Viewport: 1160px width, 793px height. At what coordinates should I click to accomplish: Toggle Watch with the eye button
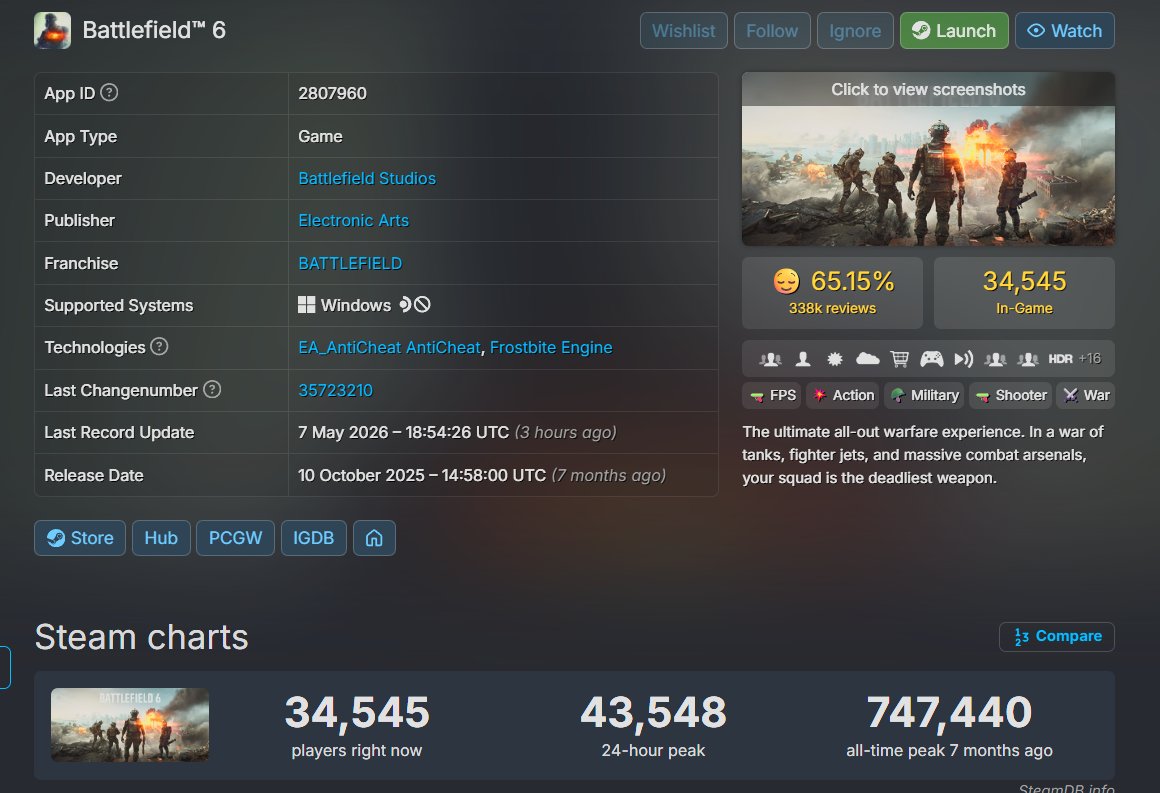[x=1065, y=30]
